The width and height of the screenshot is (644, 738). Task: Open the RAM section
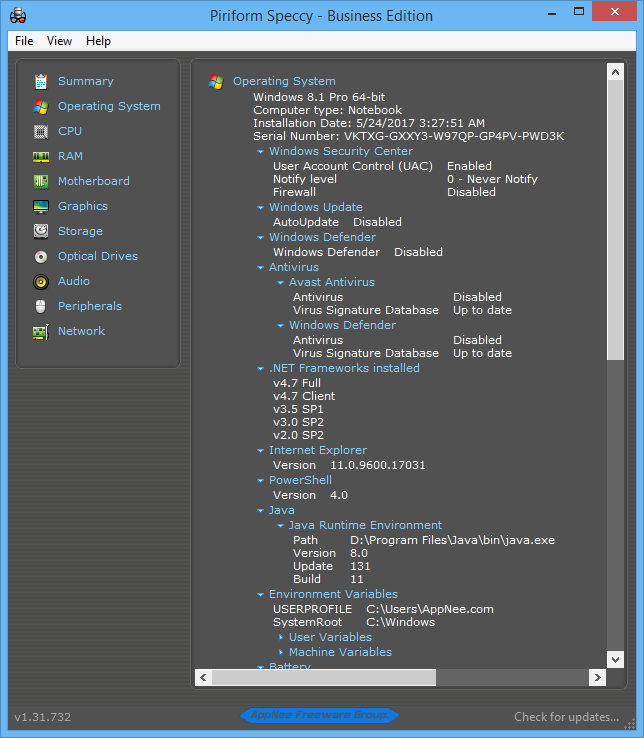[70, 156]
